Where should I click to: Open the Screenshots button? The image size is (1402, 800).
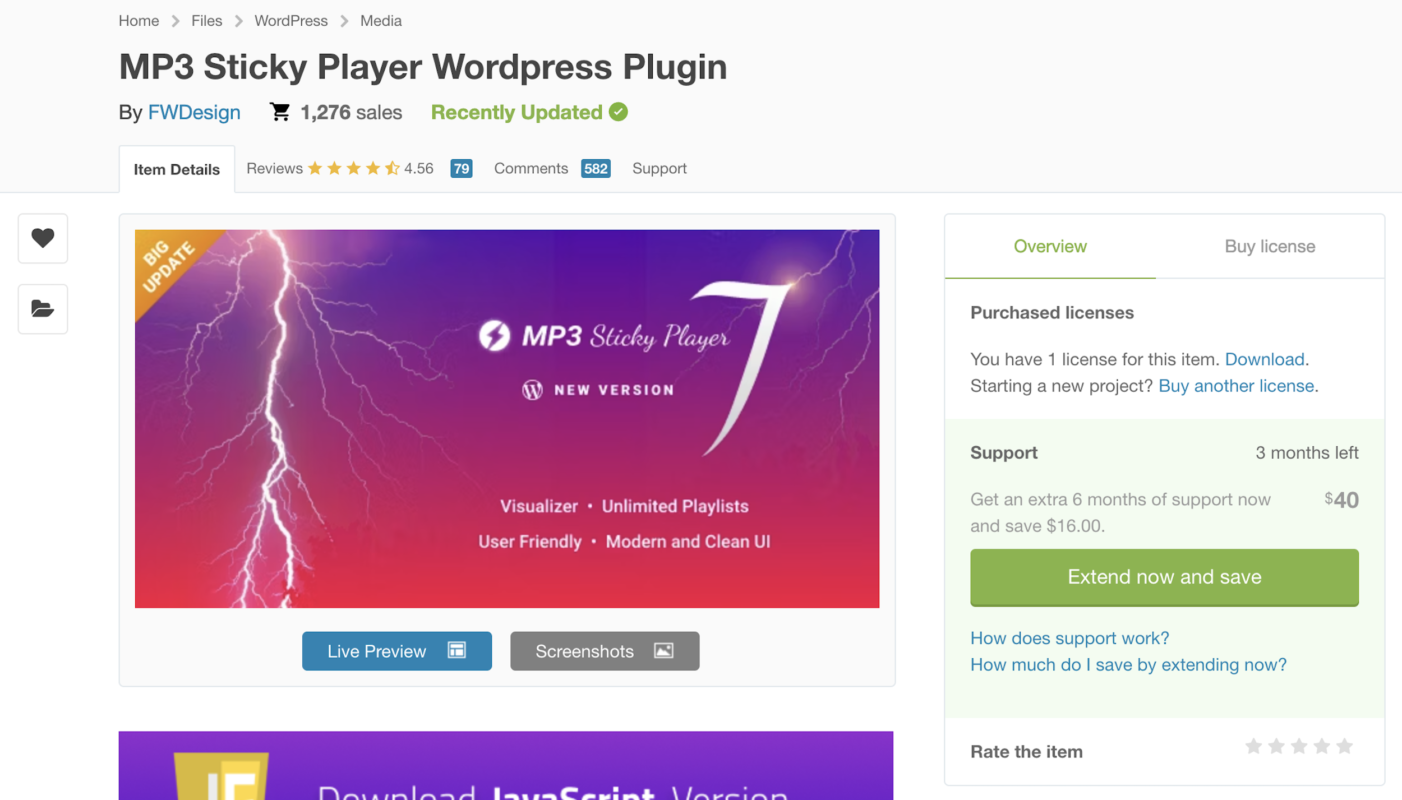(604, 651)
